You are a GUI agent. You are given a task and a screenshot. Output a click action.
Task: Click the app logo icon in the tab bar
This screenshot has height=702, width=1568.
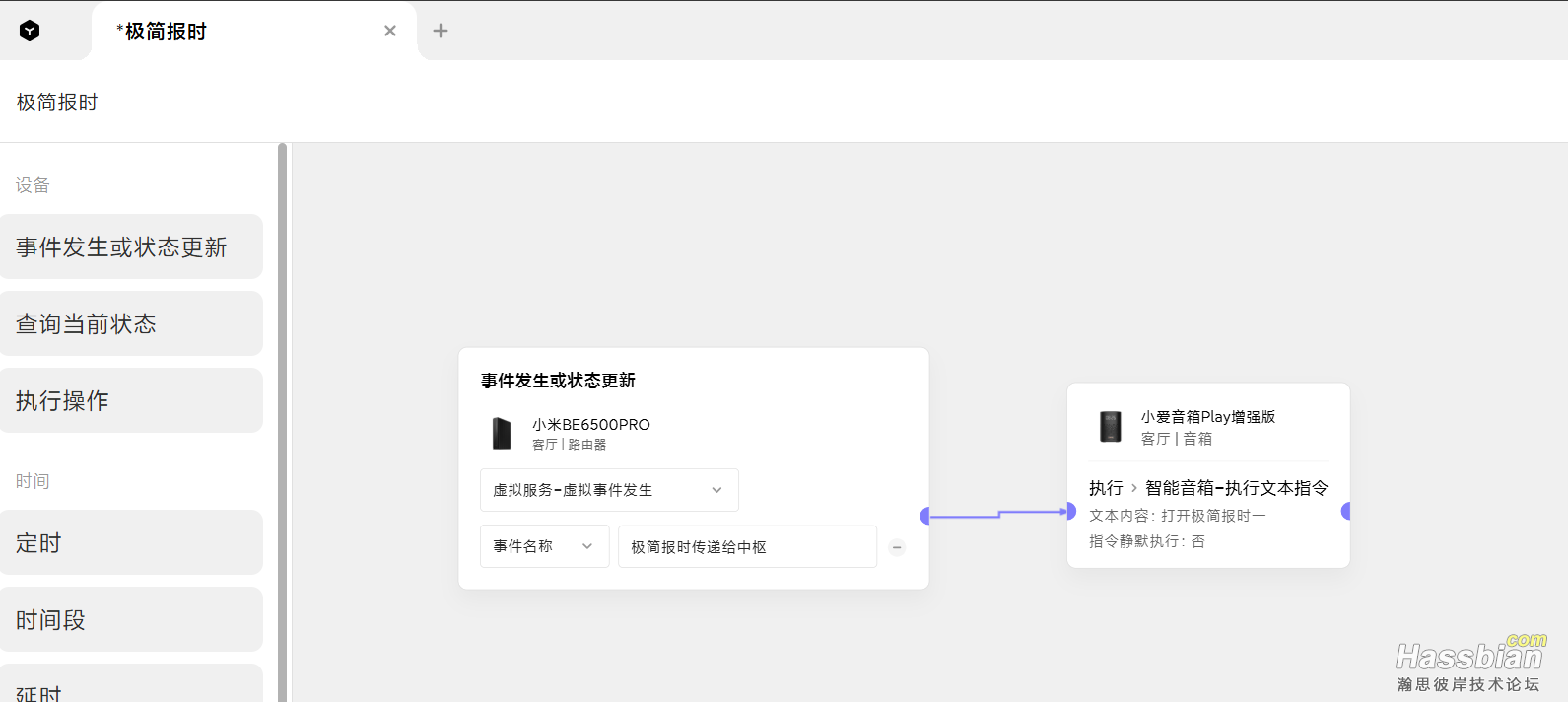pyautogui.click(x=30, y=31)
